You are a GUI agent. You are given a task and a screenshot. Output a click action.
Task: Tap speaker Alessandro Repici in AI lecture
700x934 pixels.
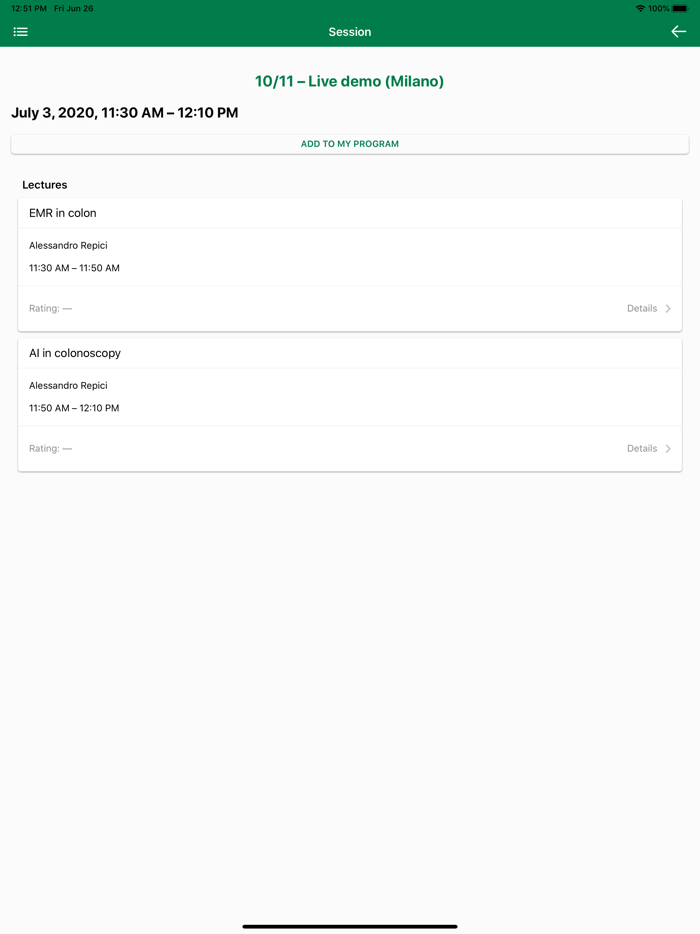pos(68,385)
